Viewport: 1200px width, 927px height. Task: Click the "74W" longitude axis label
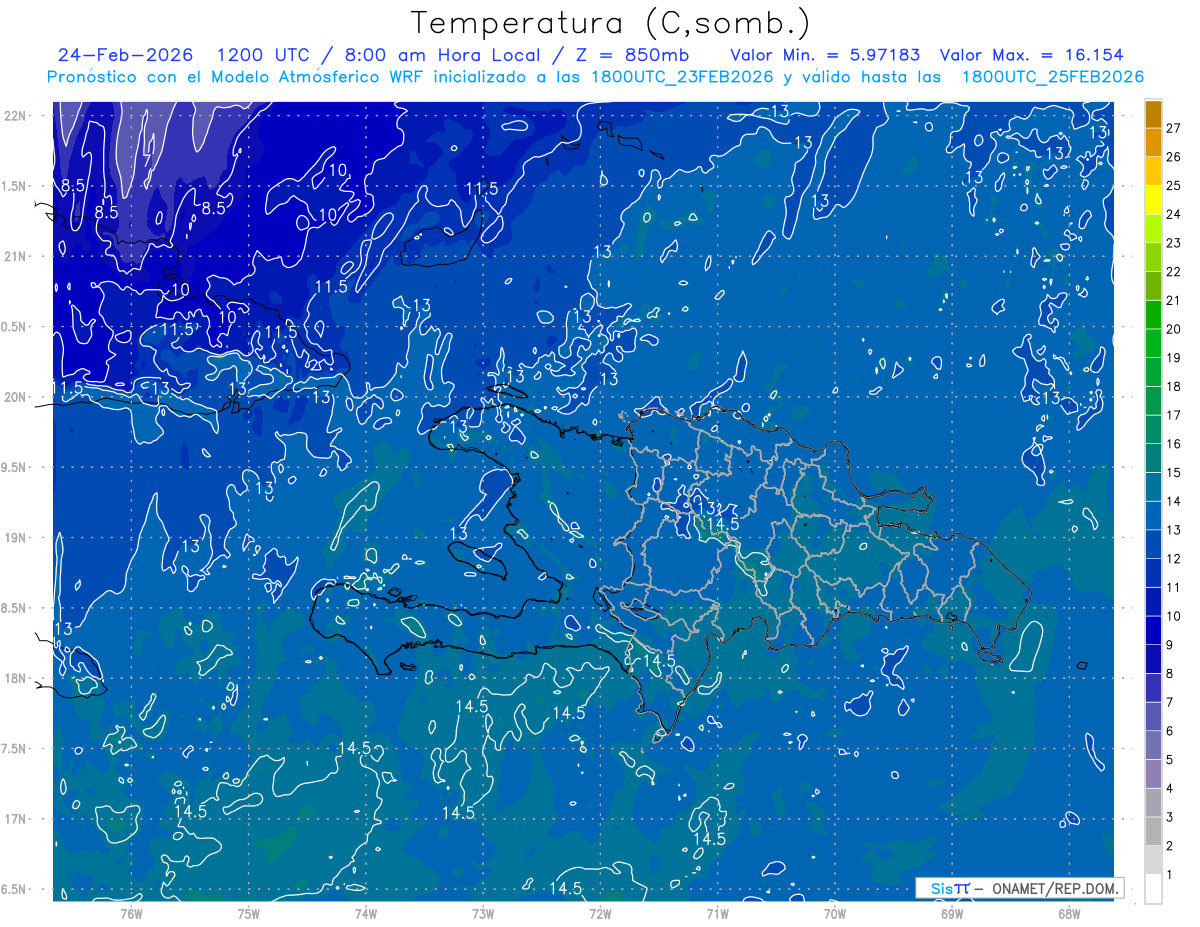(x=365, y=913)
